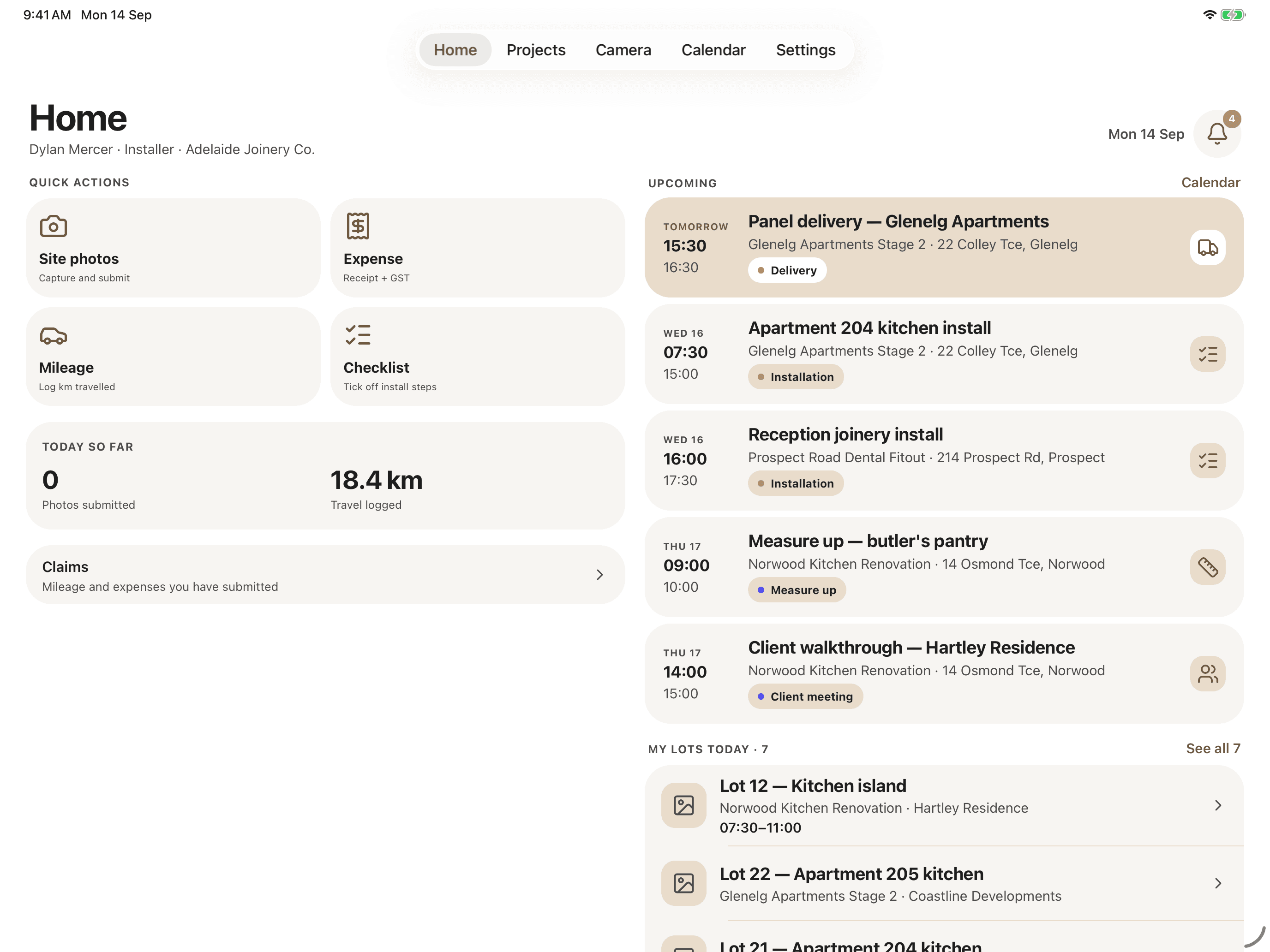Open Lot 12 Kitchen island chevron
Viewport: 1270px width, 952px height.
pyautogui.click(x=1218, y=806)
